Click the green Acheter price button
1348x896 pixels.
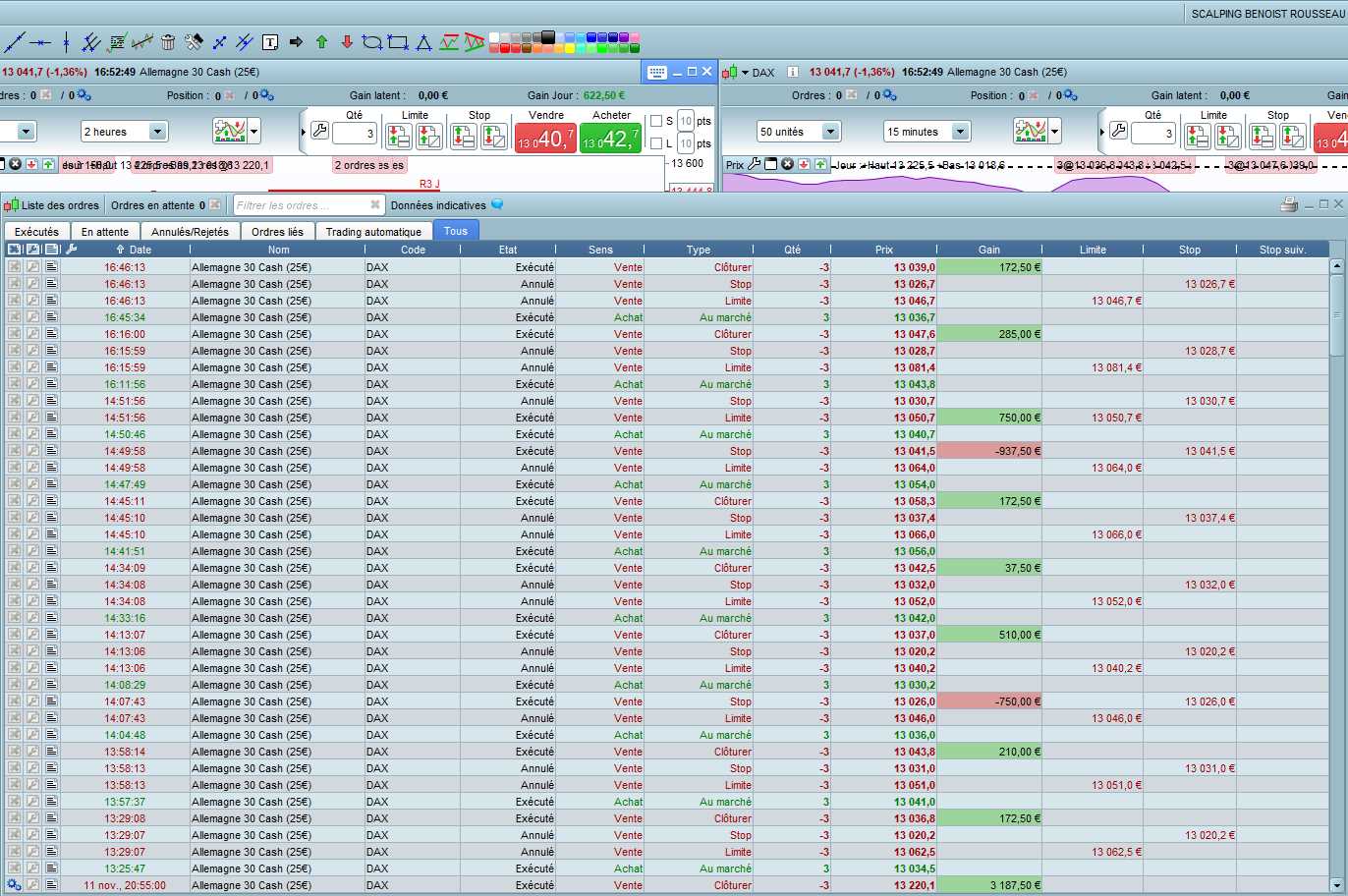coord(610,139)
